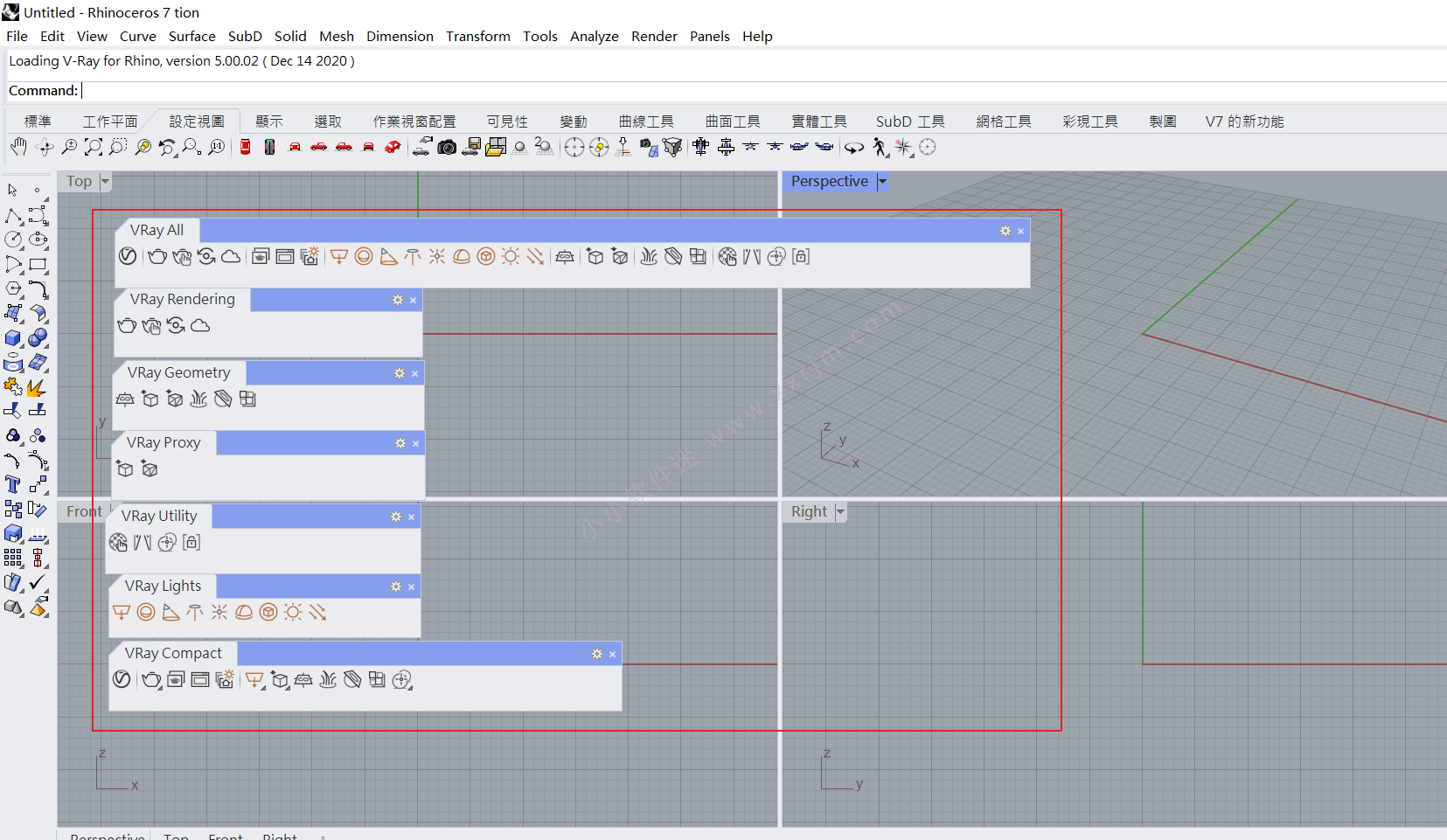The image size is (1447, 840).
Task: Open the VRay Rendering toolbar gear options
Action: tap(398, 300)
